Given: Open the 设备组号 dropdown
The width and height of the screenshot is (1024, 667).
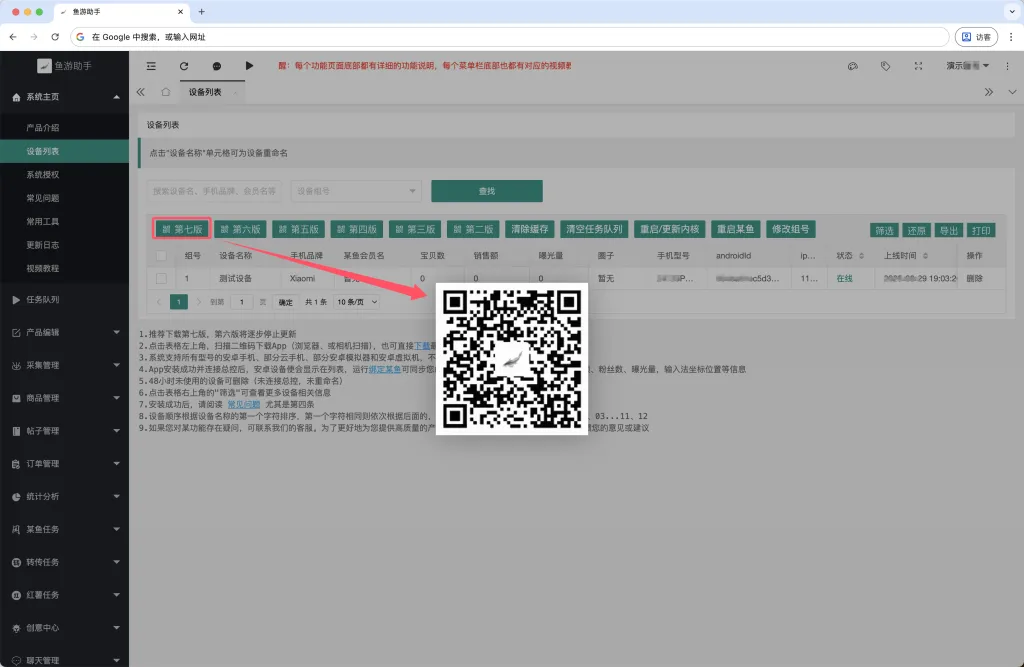Looking at the screenshot, I should pos(356,191).
